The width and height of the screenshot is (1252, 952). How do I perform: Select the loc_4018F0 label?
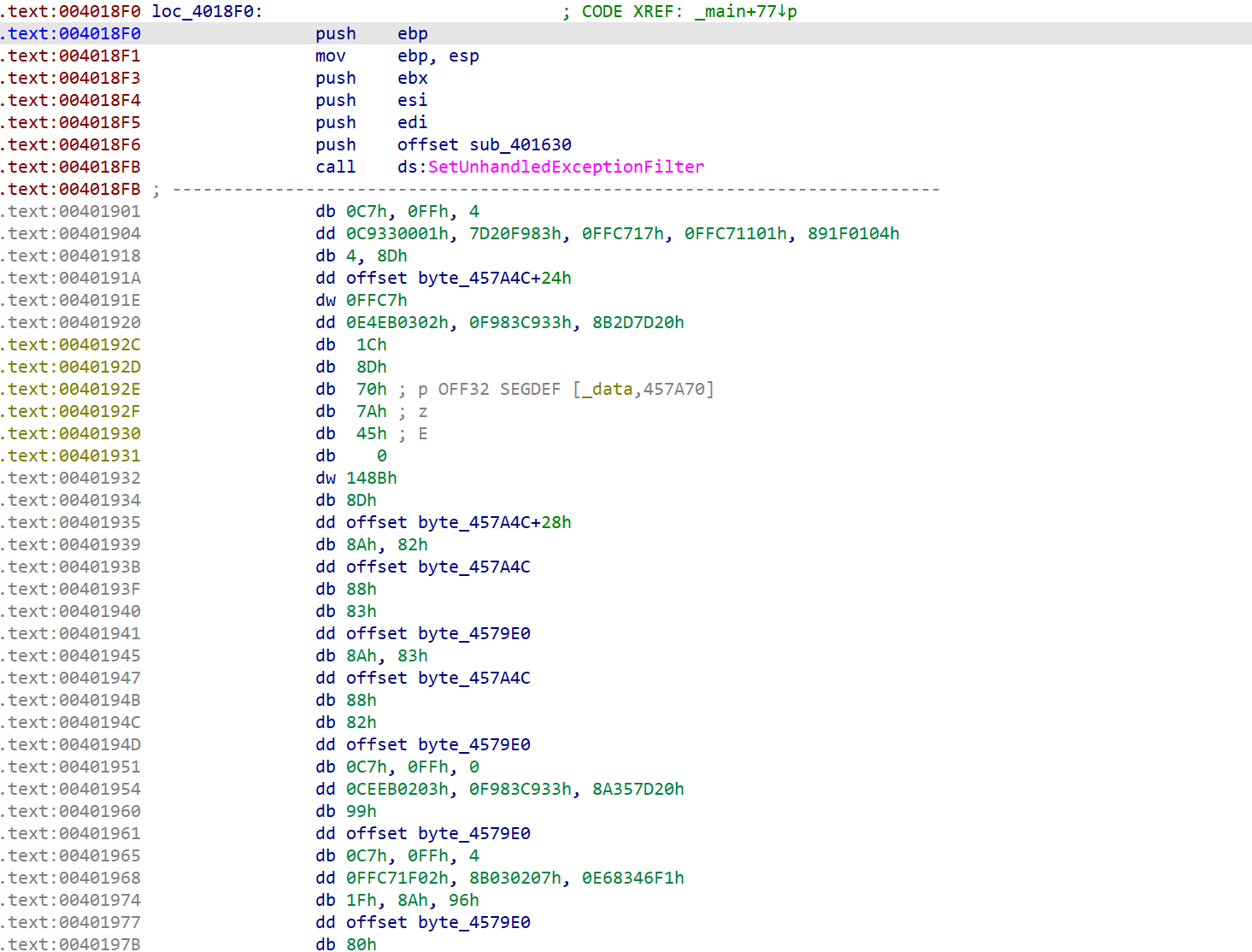(207, 11)
